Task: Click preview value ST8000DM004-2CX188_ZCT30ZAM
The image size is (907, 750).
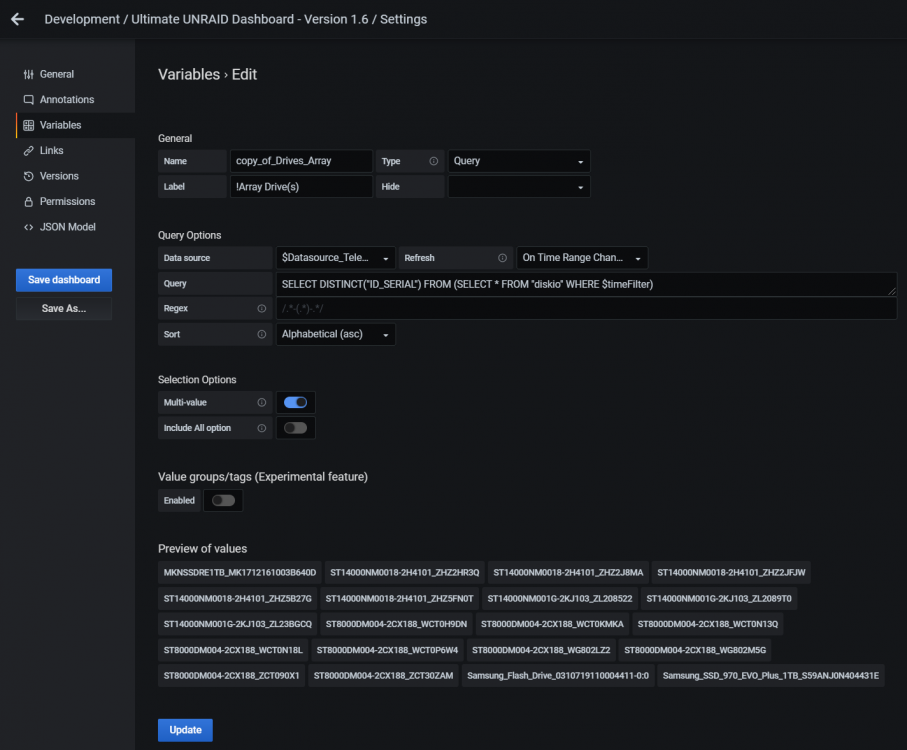Action: 384,675
